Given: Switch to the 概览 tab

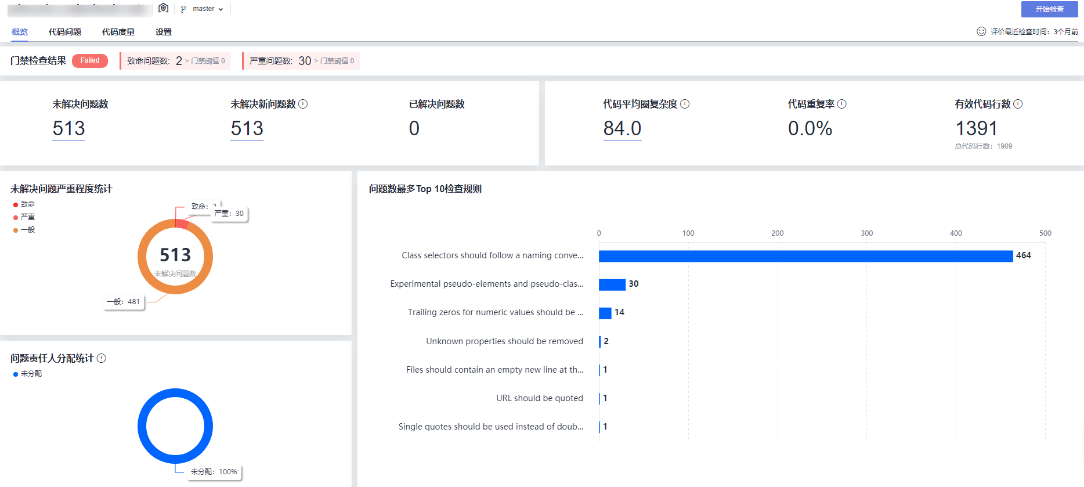Looking at the screenshot, I should coord(20,32).
